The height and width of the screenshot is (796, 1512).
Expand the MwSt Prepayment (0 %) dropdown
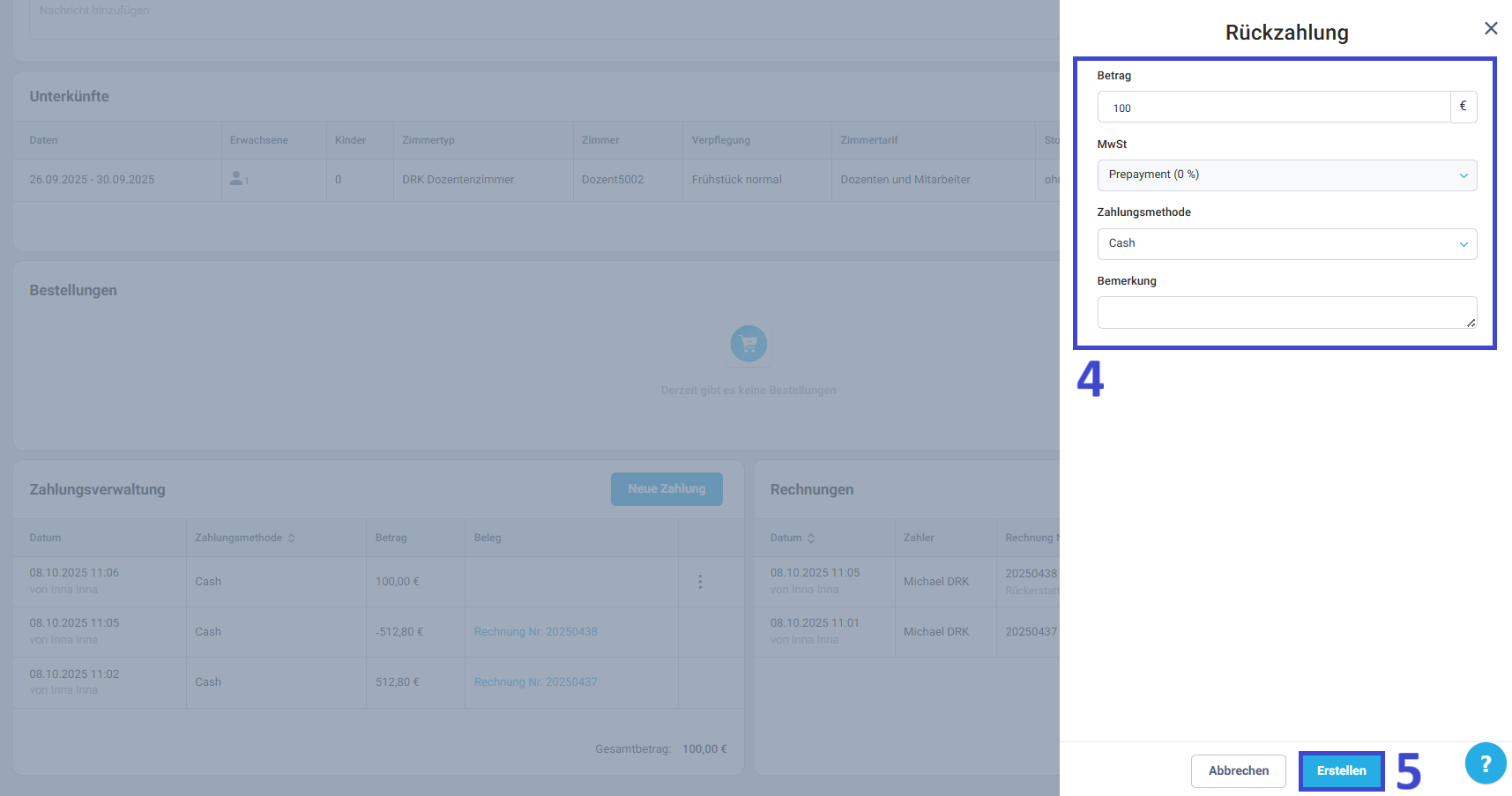click(1286, 175)
